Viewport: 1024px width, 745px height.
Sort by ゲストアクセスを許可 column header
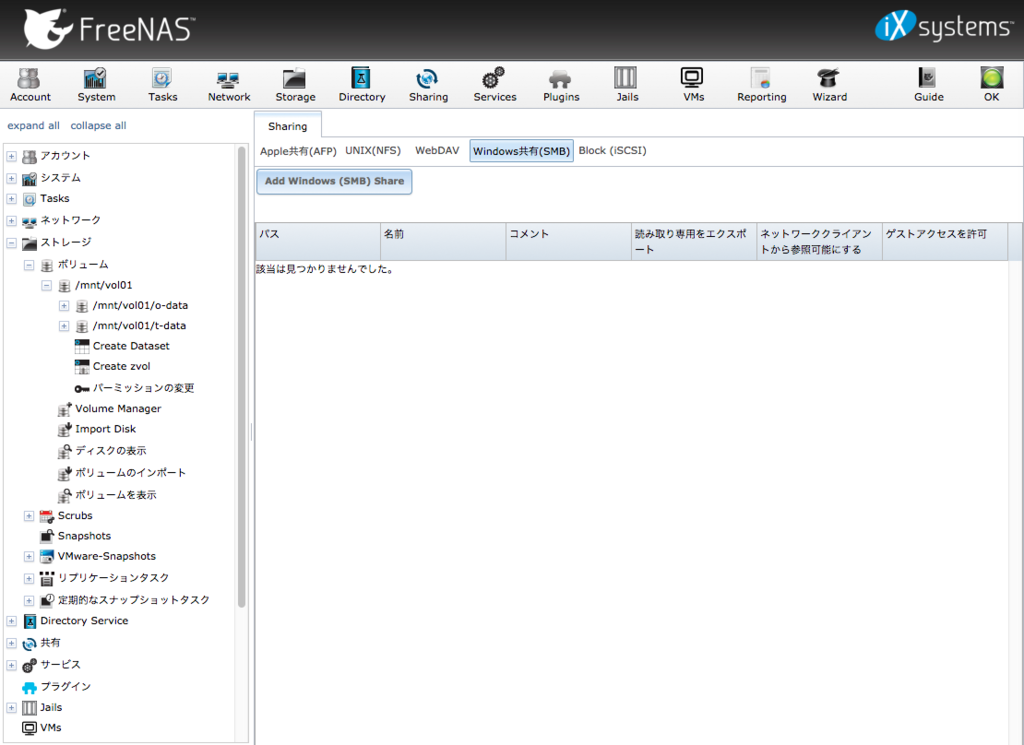(x=944, y=242)
